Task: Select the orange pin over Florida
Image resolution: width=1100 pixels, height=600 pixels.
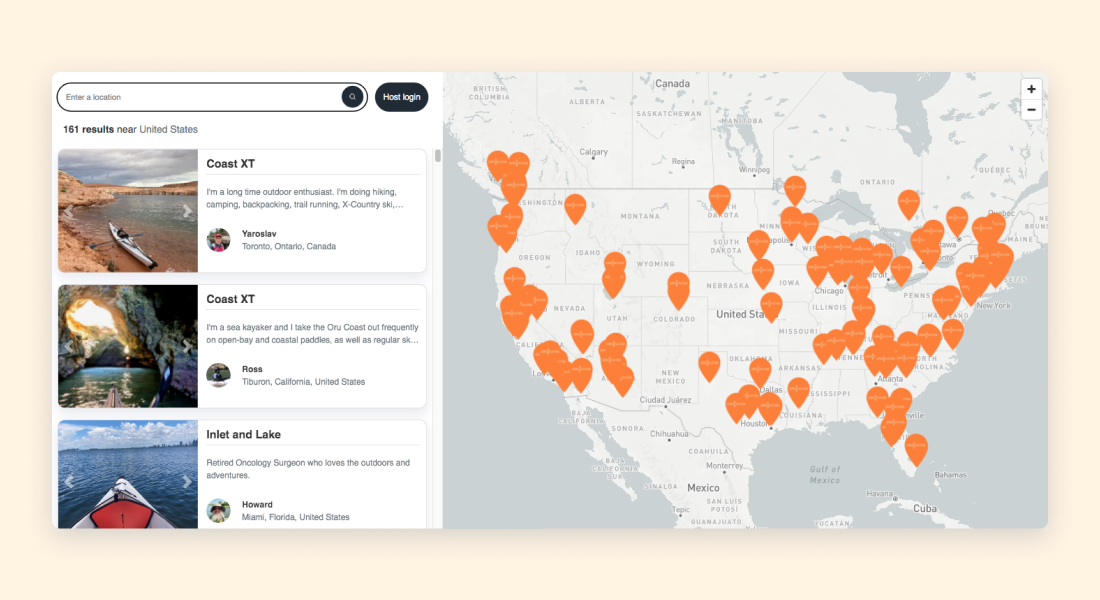Action: pyautogui.click(x=915, y=444)
